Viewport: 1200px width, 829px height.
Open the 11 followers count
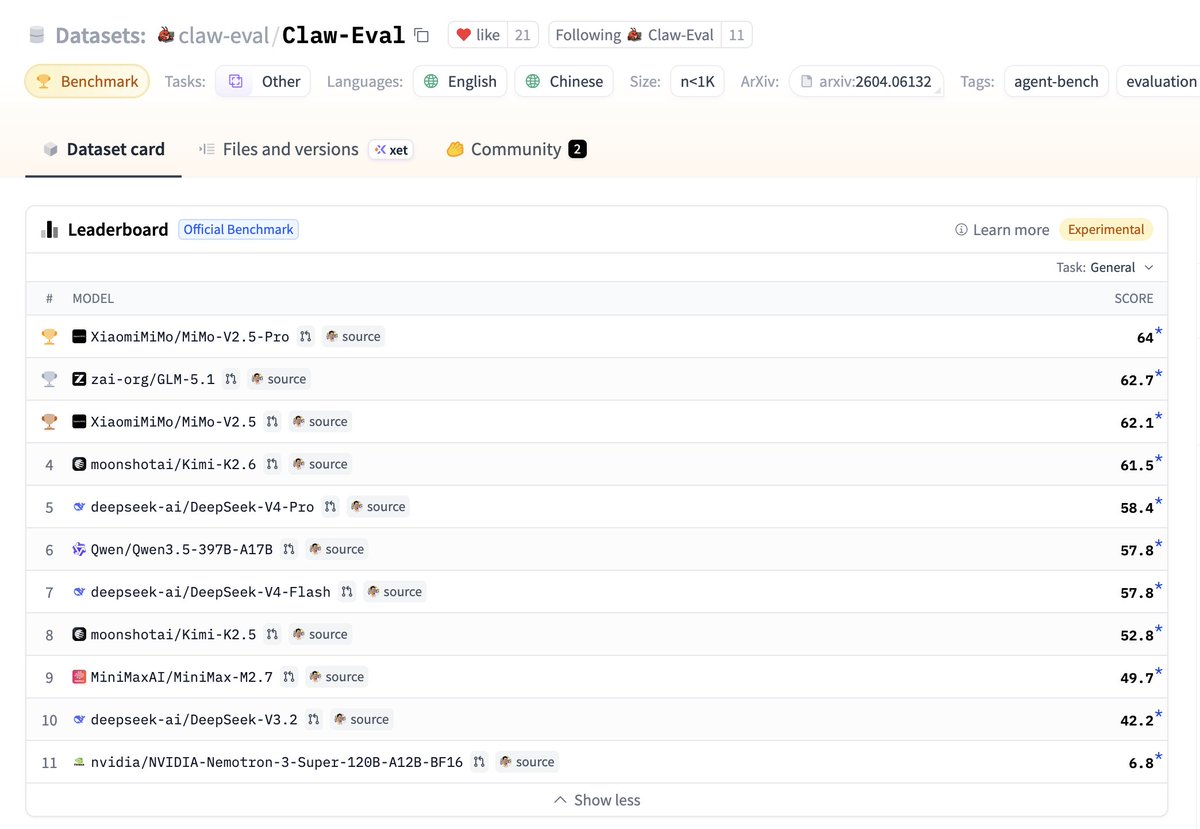click(x=736, y=35)
